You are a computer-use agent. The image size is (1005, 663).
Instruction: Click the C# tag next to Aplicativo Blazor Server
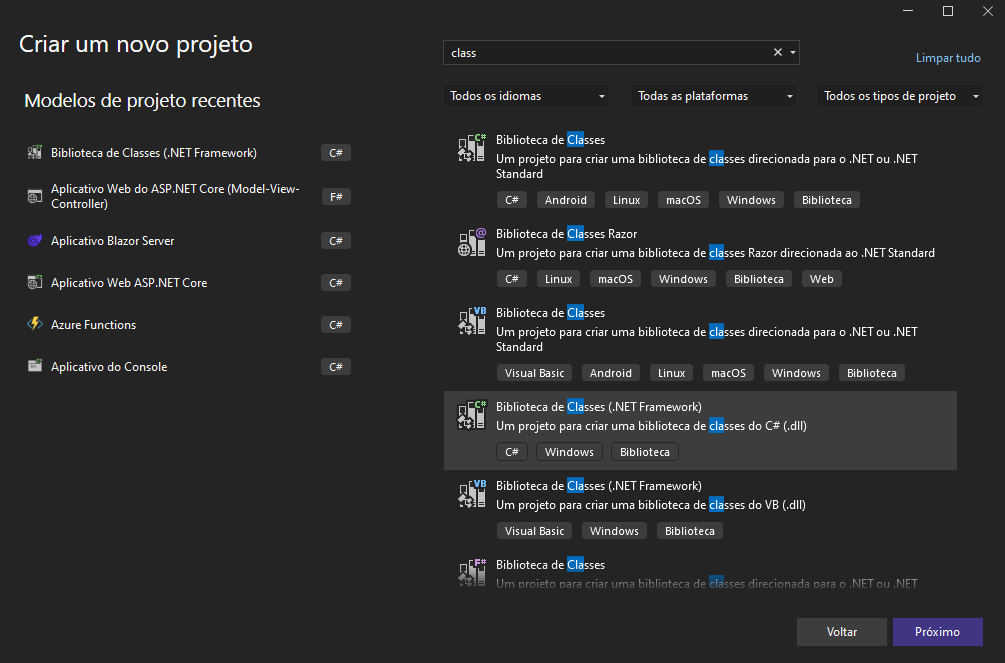pyautogui.click(x=336, y=240)
